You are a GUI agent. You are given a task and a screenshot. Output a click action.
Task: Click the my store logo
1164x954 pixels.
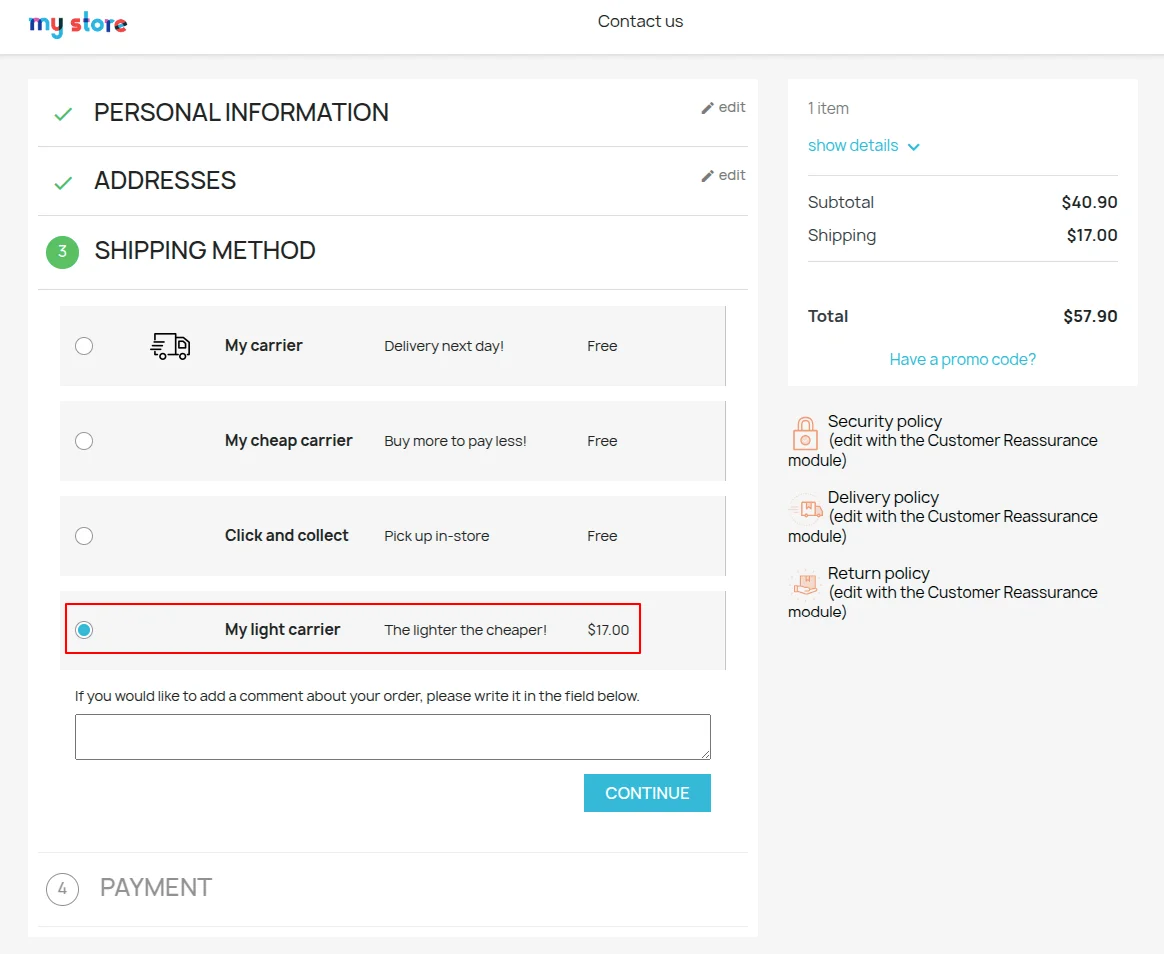pos(78,24)
